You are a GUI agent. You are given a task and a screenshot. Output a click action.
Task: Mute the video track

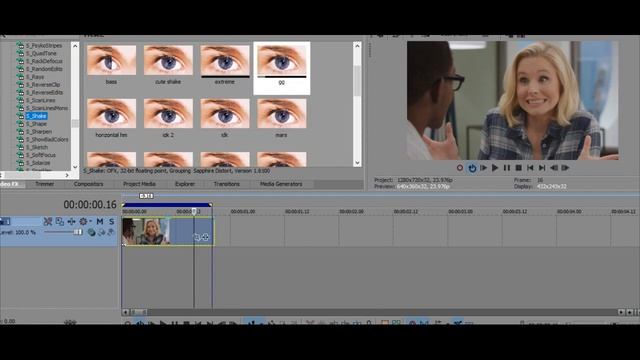pyautogui.click(x=100, y=221)
